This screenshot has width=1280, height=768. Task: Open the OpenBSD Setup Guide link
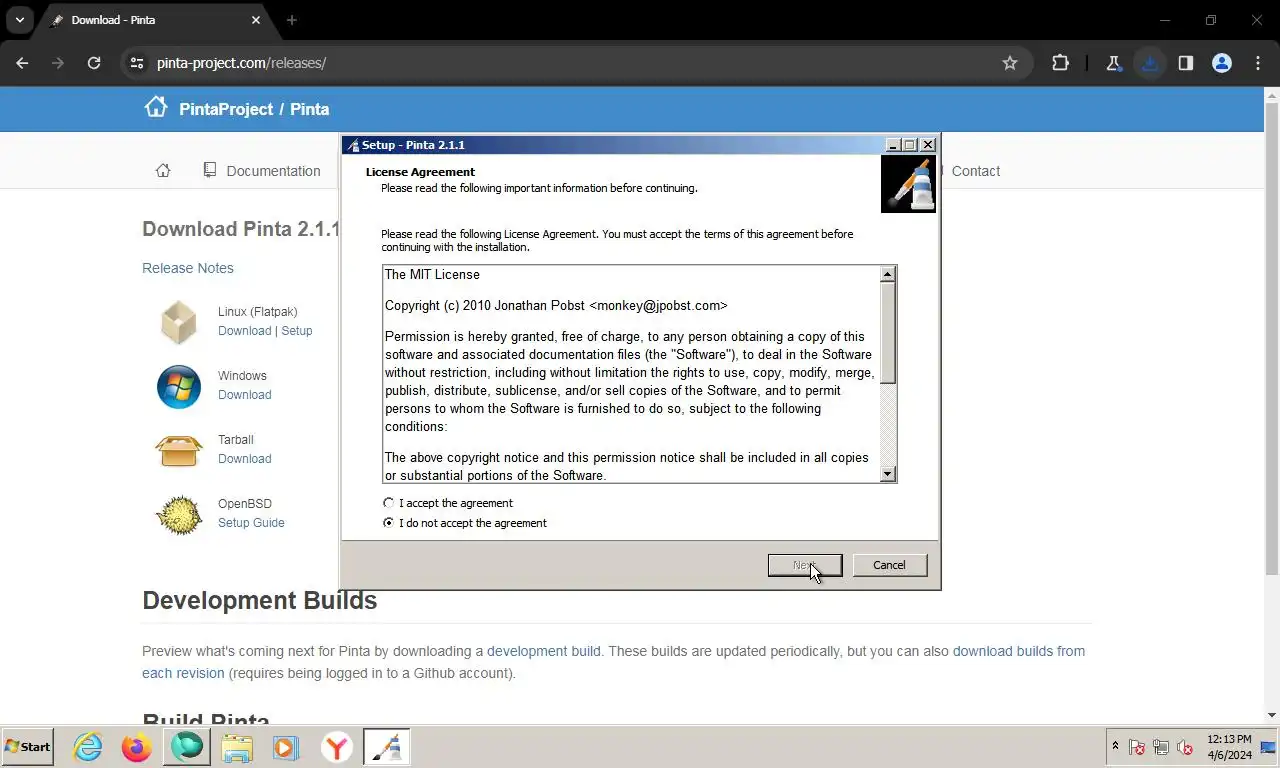point(251,523)
